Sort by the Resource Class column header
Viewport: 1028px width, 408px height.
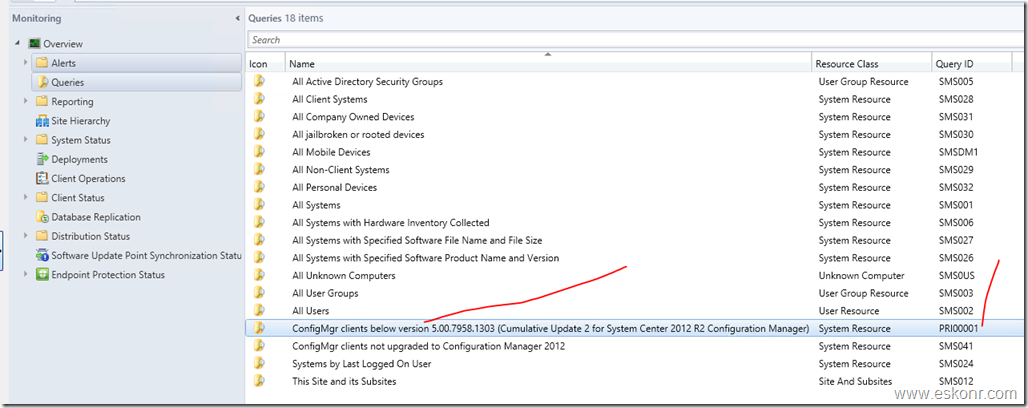point(871,64)
